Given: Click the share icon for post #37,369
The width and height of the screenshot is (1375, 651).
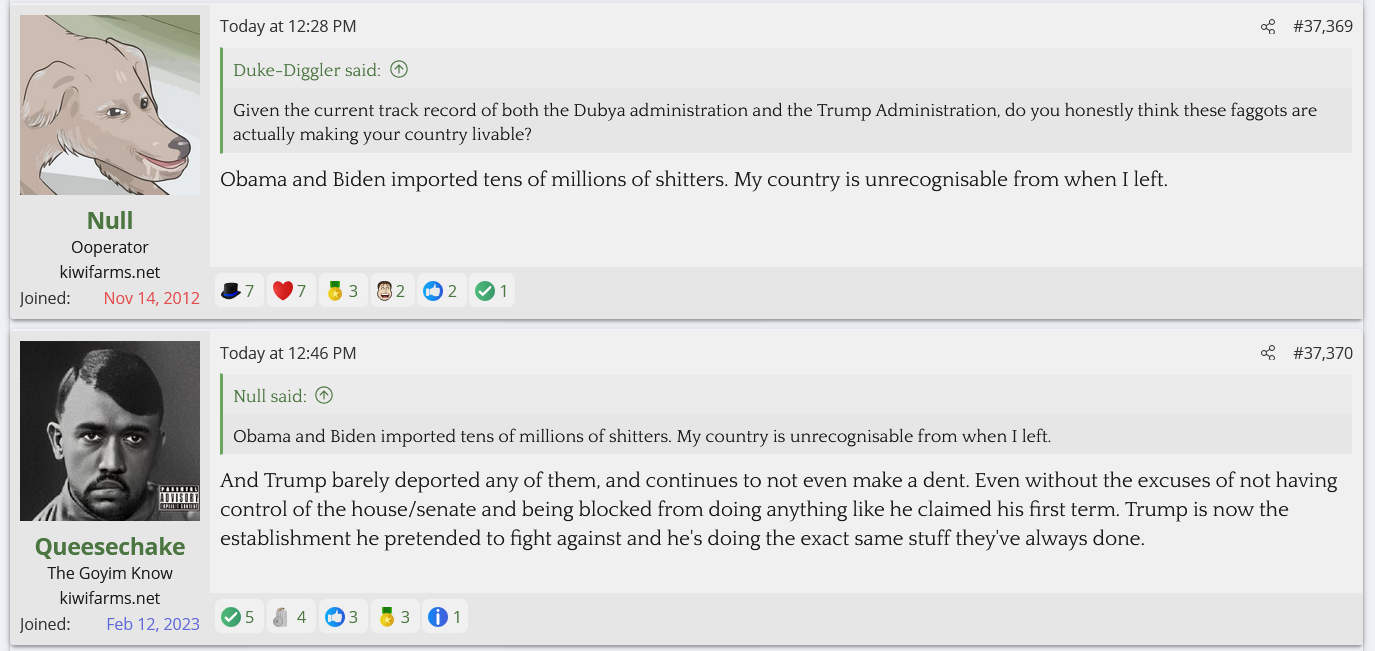Looking at the screenshot, I should point(1268,27).
